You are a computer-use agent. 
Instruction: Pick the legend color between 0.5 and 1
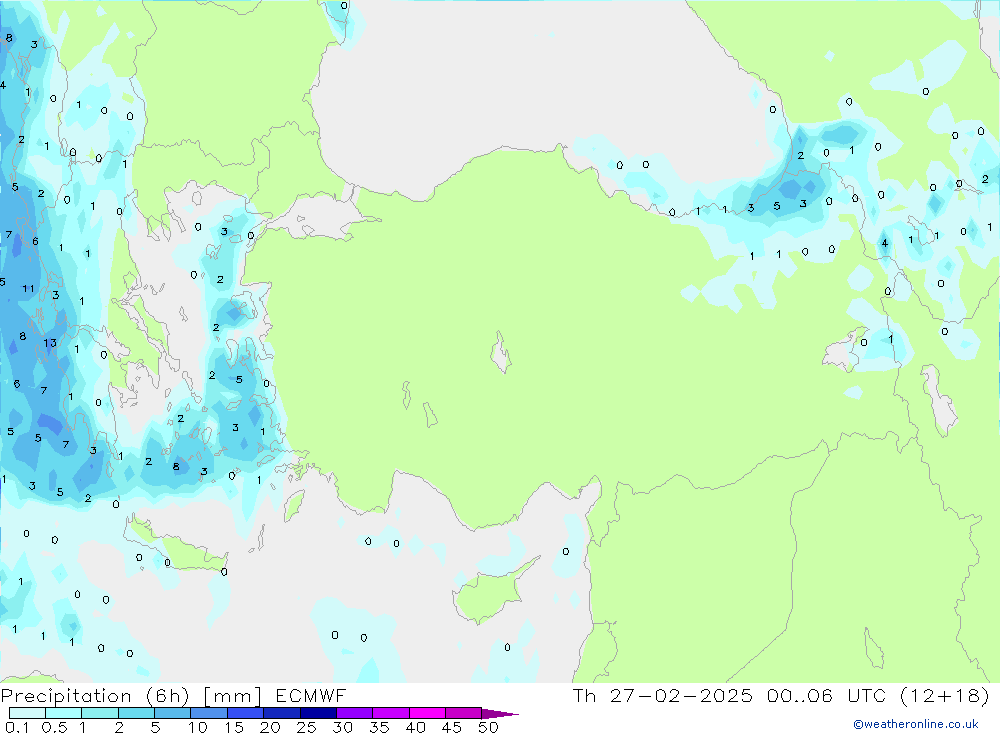coord(63,713)
